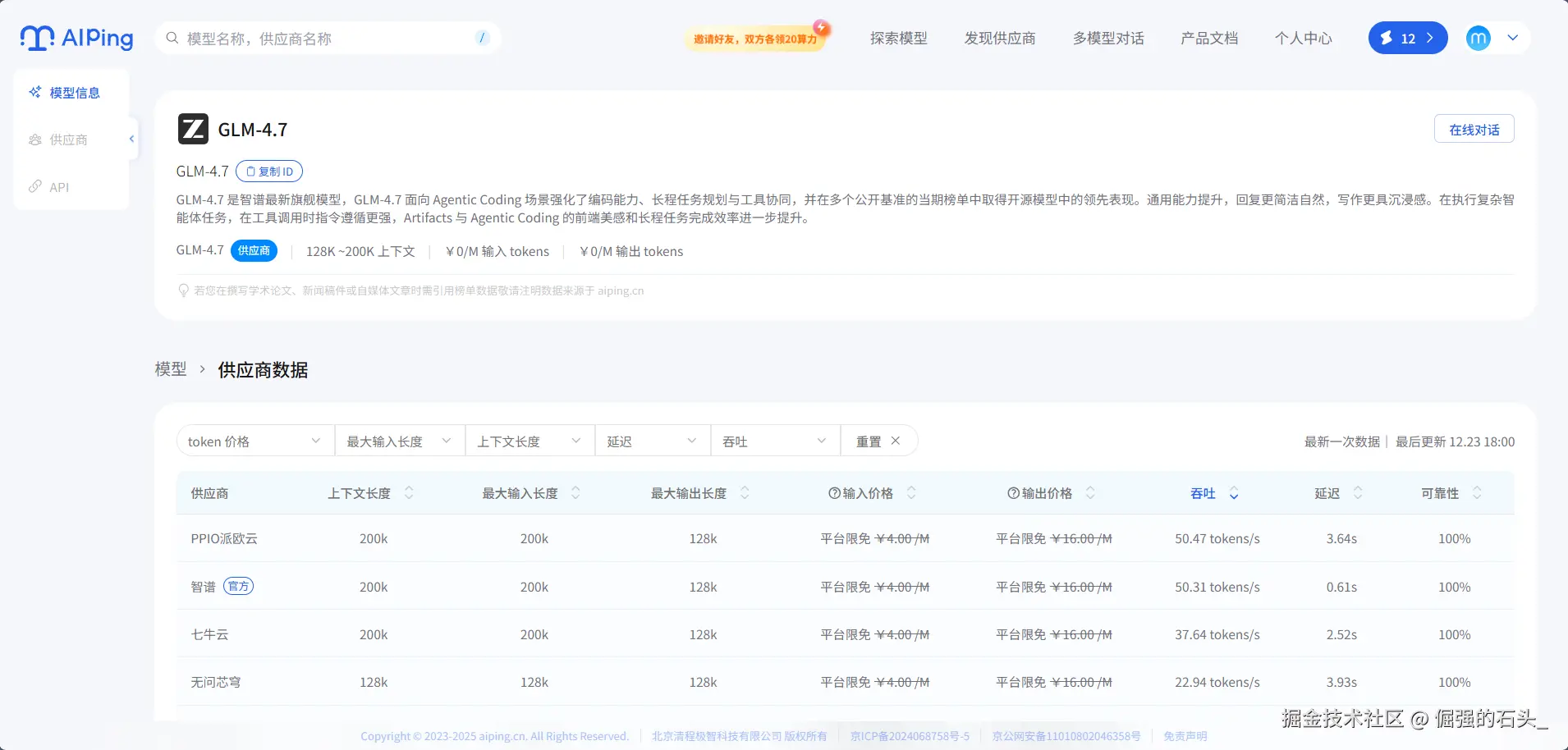
Task: Open 个人中心 in top navigation
Action: [1304, 38]
